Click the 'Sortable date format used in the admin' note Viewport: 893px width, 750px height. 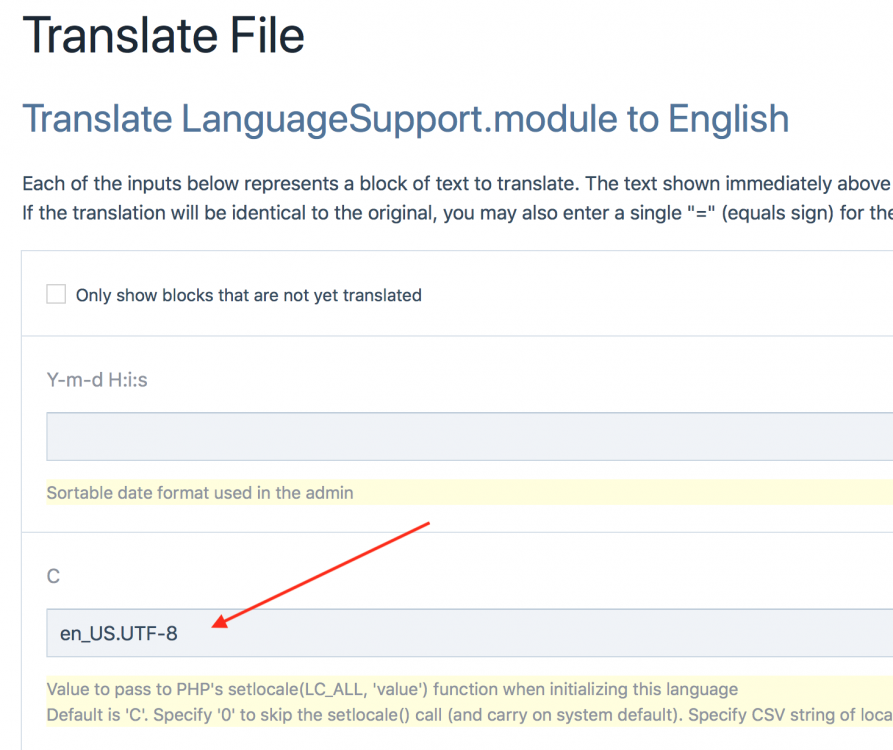(200, 492)
